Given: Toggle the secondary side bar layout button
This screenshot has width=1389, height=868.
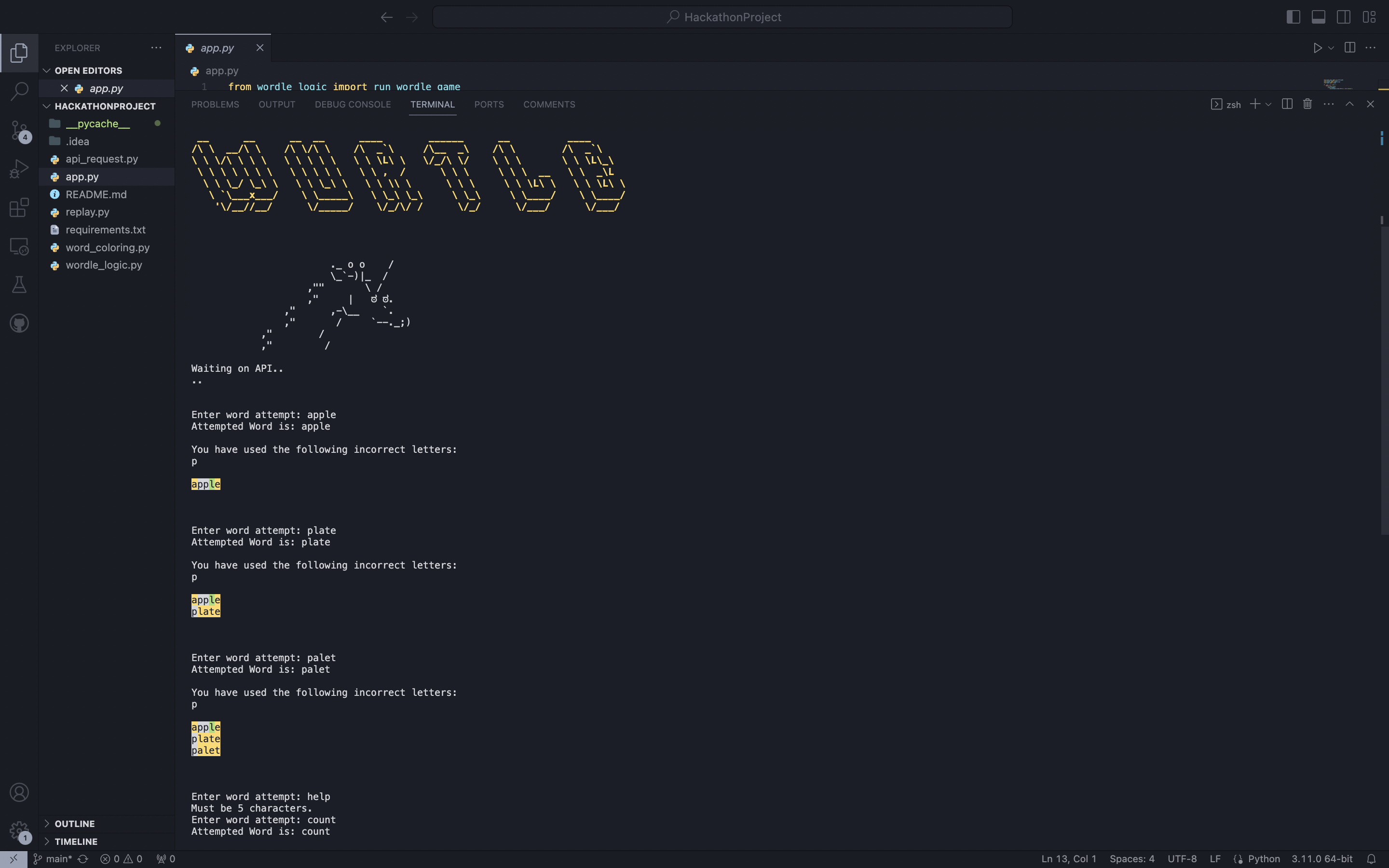Looking at the screenshot, I should coord(1343,17).
